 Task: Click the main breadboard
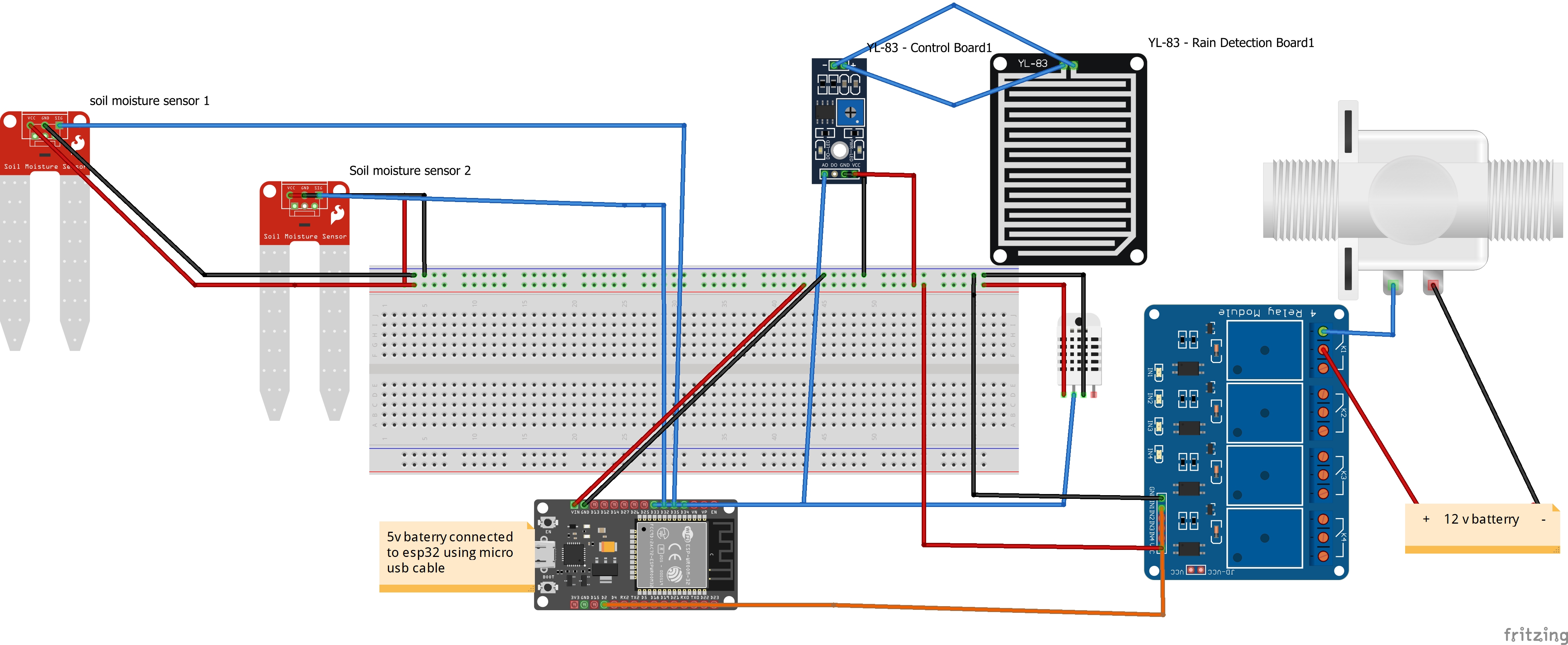[693, 370]
